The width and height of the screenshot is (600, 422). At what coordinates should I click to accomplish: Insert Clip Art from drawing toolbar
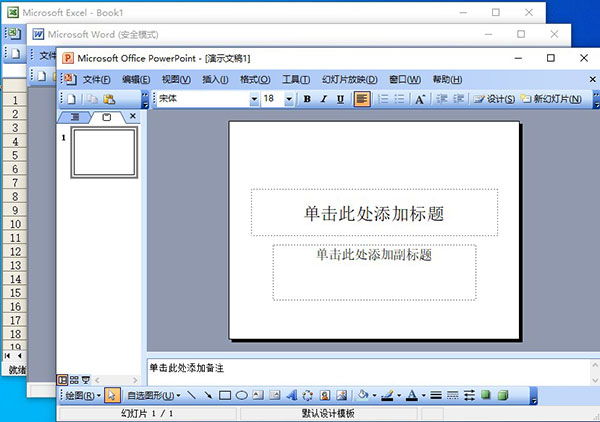click(x=325, y=395)
